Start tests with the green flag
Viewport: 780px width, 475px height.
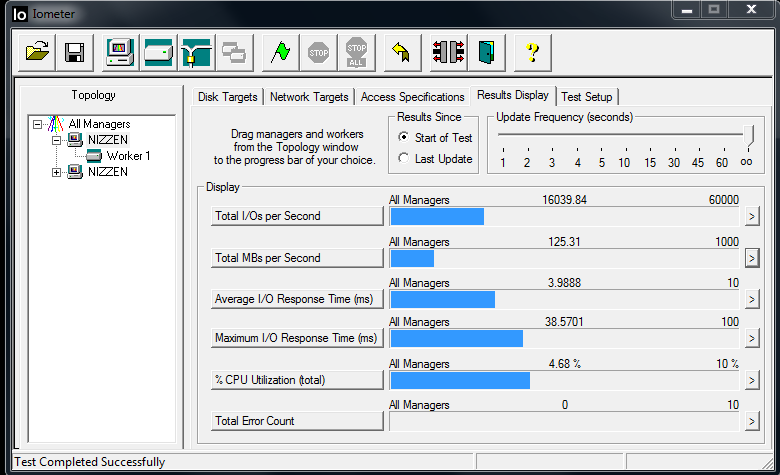click(x=281, y=52)
